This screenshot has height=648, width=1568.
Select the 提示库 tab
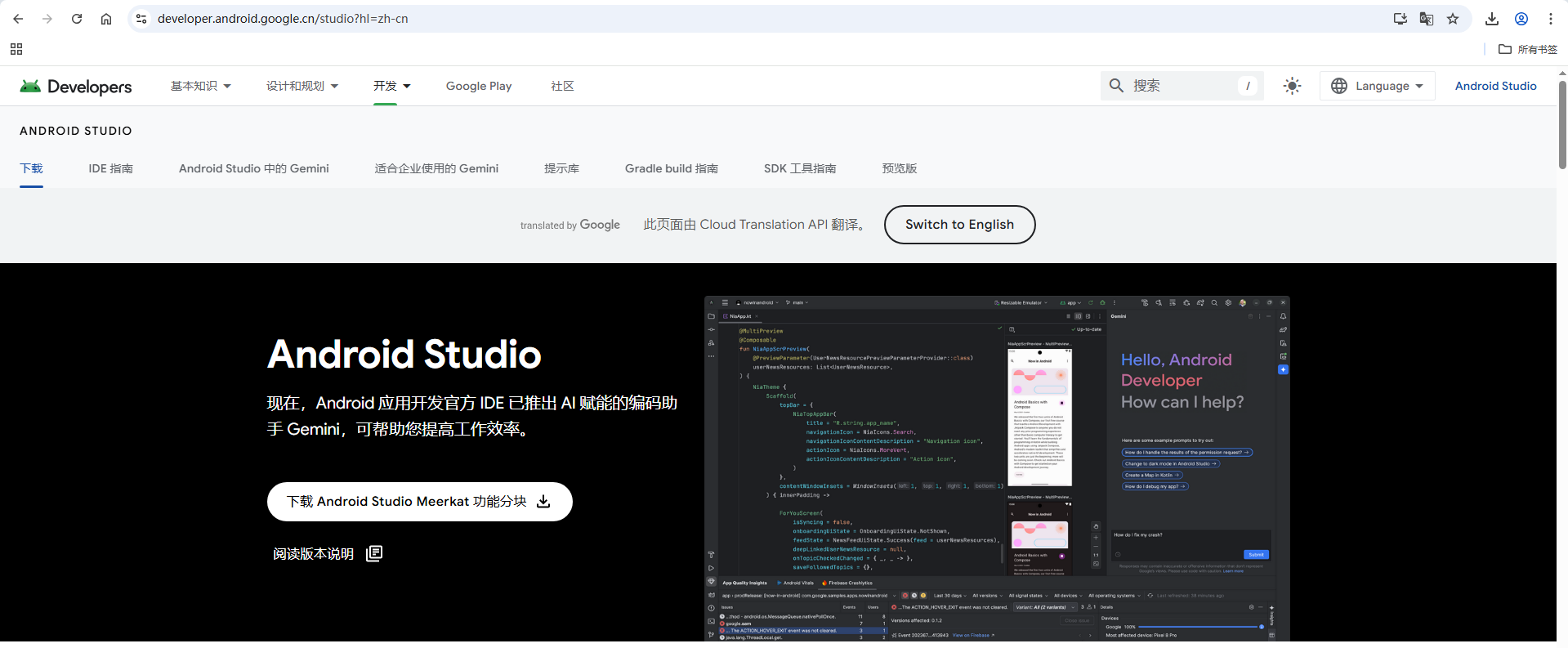tap(561, 168)
